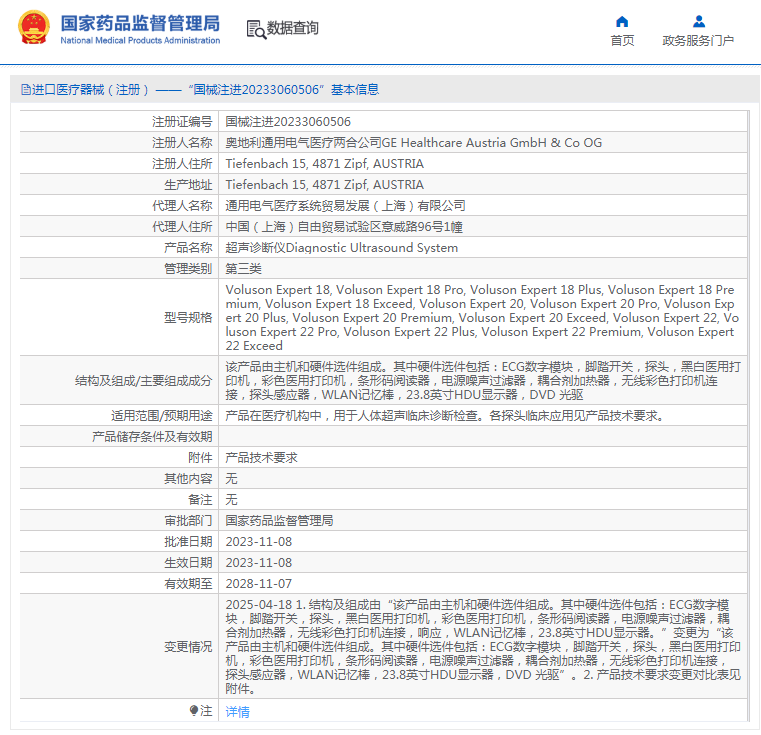Select the 该产品由主机和硬件选件组成 composition text
Screen dimensions: 761x735
click(x=482, y=381)
